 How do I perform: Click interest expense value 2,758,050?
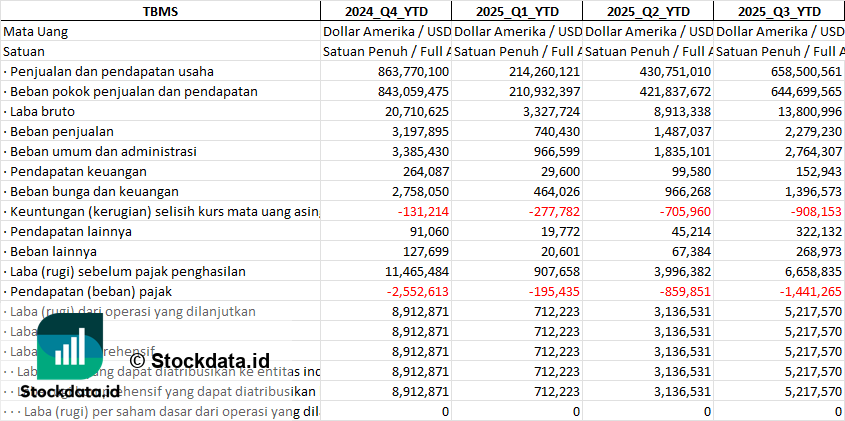click(x=418, y=191)
